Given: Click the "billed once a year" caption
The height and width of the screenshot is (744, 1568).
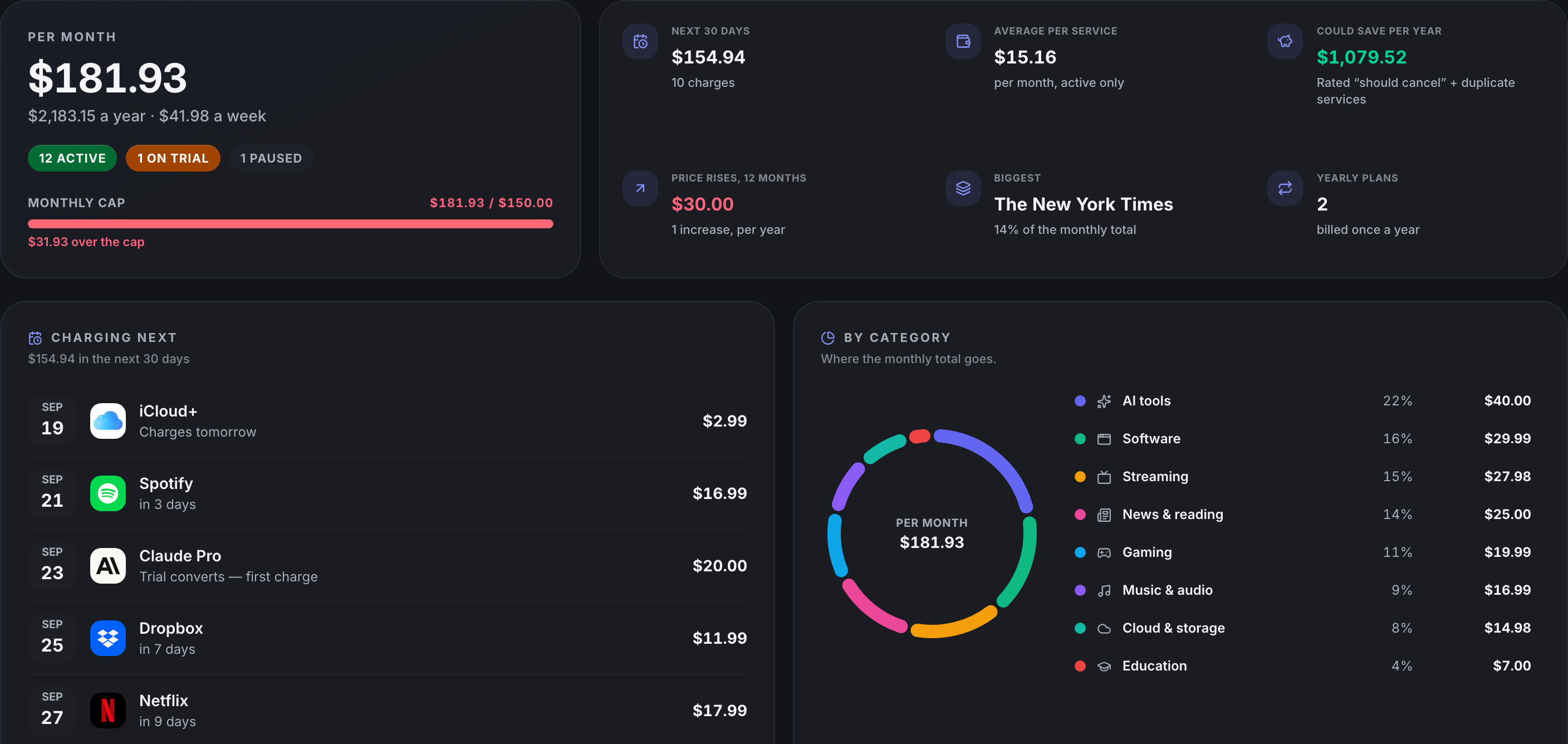Looking at the screenshot, I should coord(1368,229).
